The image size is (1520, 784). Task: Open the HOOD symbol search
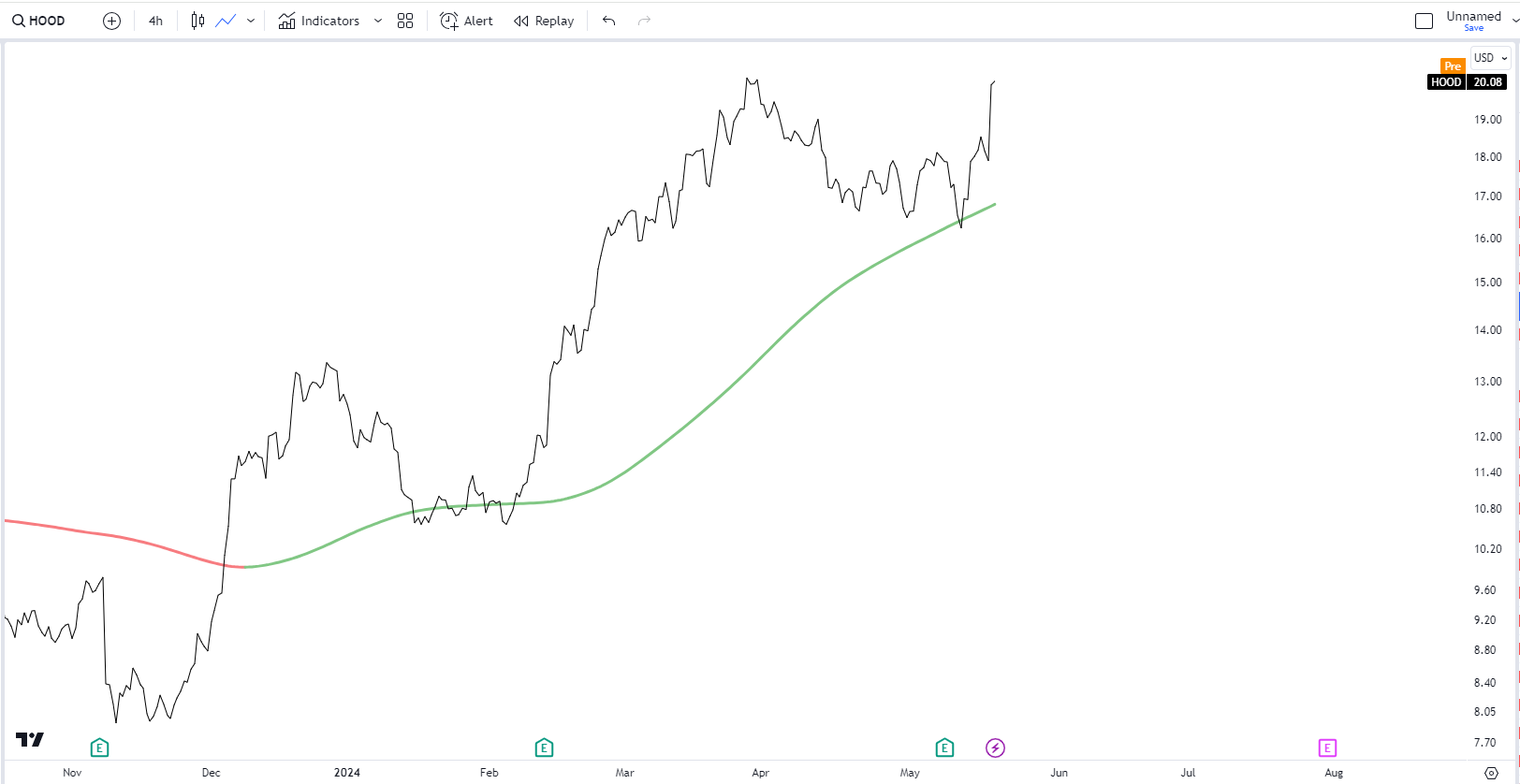coord(38,21)
